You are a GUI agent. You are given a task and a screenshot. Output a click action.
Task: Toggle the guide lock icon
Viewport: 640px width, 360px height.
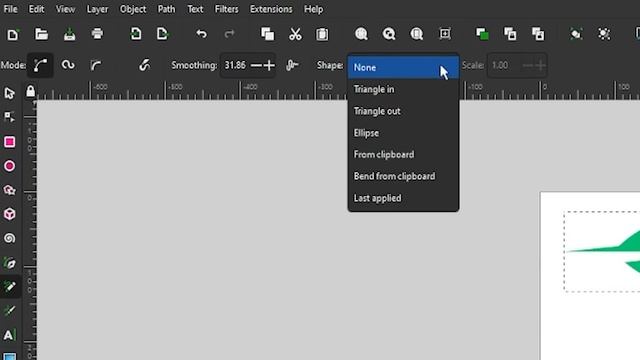pos(31,91)
